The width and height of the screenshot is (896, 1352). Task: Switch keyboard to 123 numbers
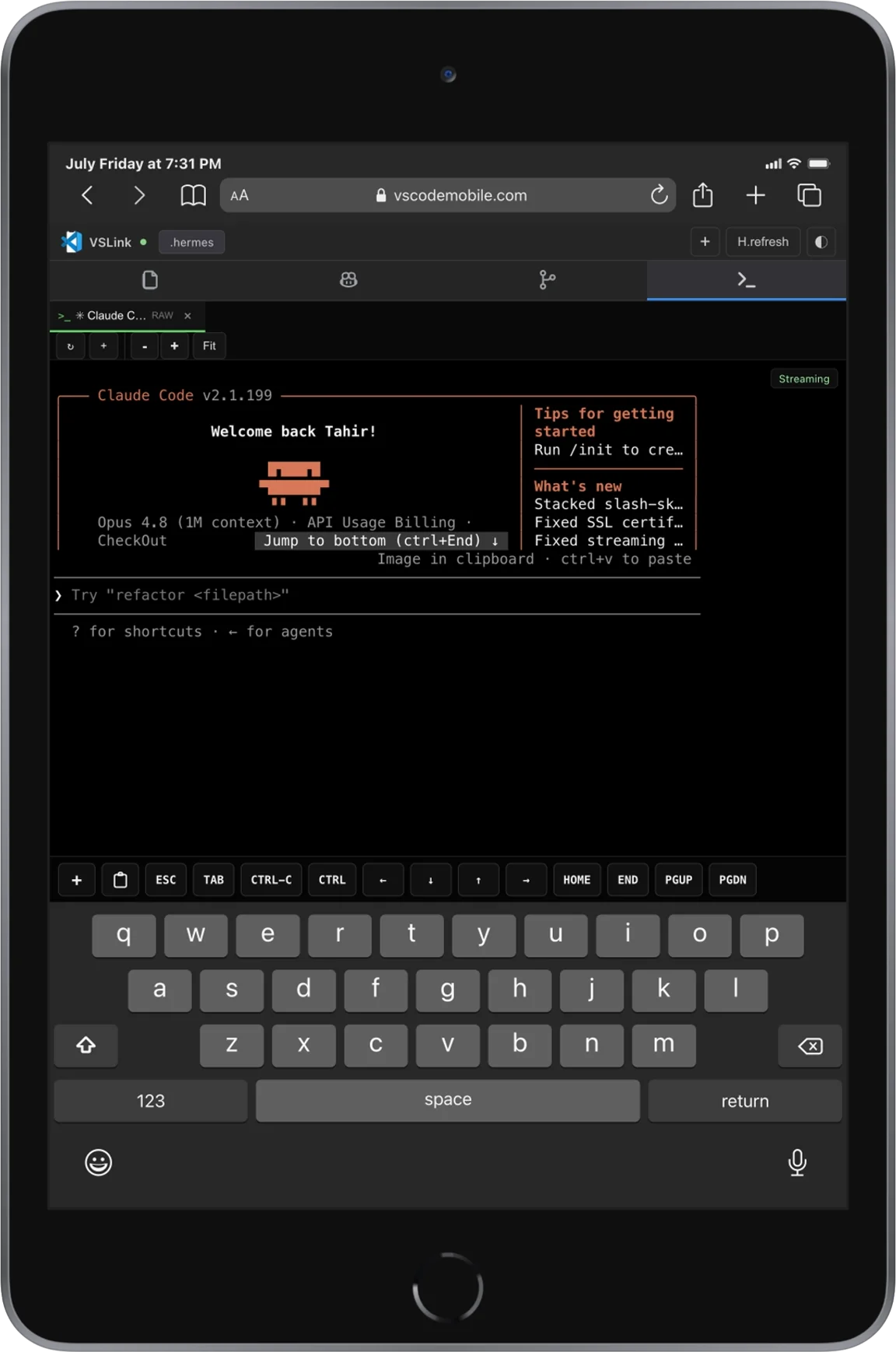(150, 1101)
